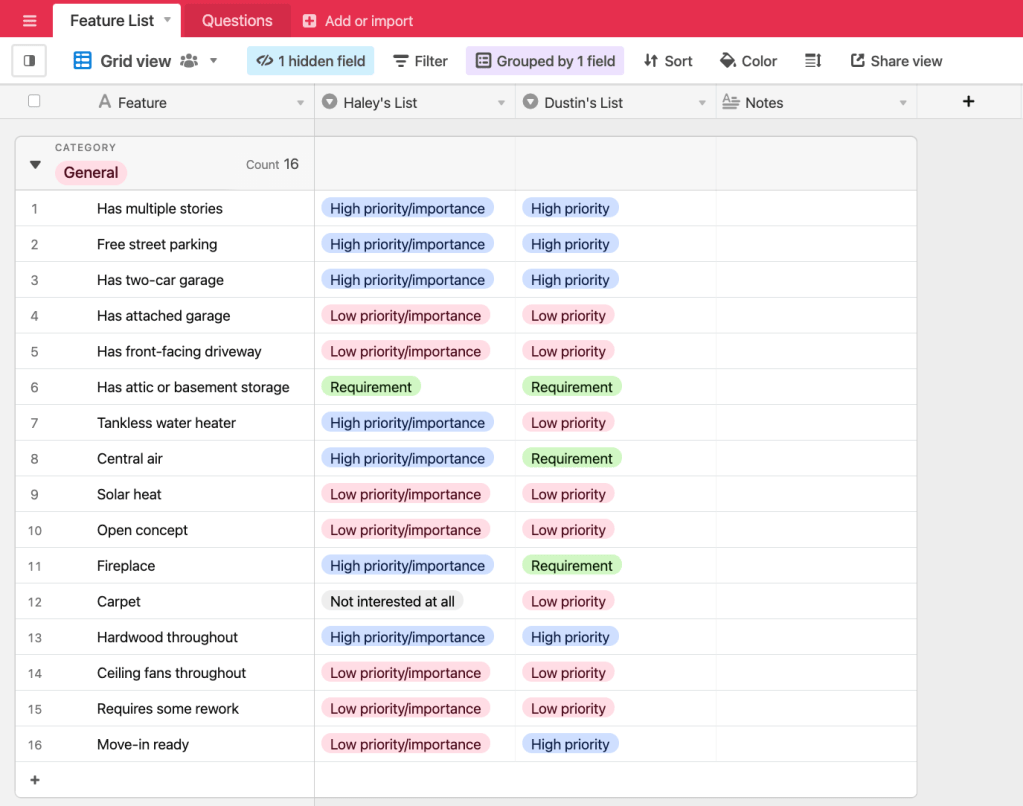The height and width of the screenshot is (806, 1023).
Task: Collapse the General category group
Action: click(x=34, y=165)
